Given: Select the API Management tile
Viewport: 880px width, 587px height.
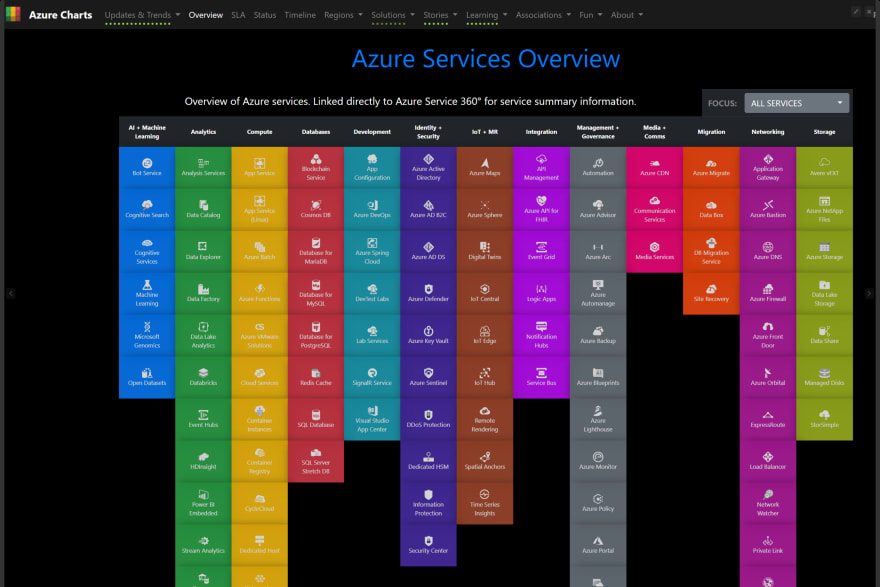Looking at the screenshot, I should click(x=541, y=167).
